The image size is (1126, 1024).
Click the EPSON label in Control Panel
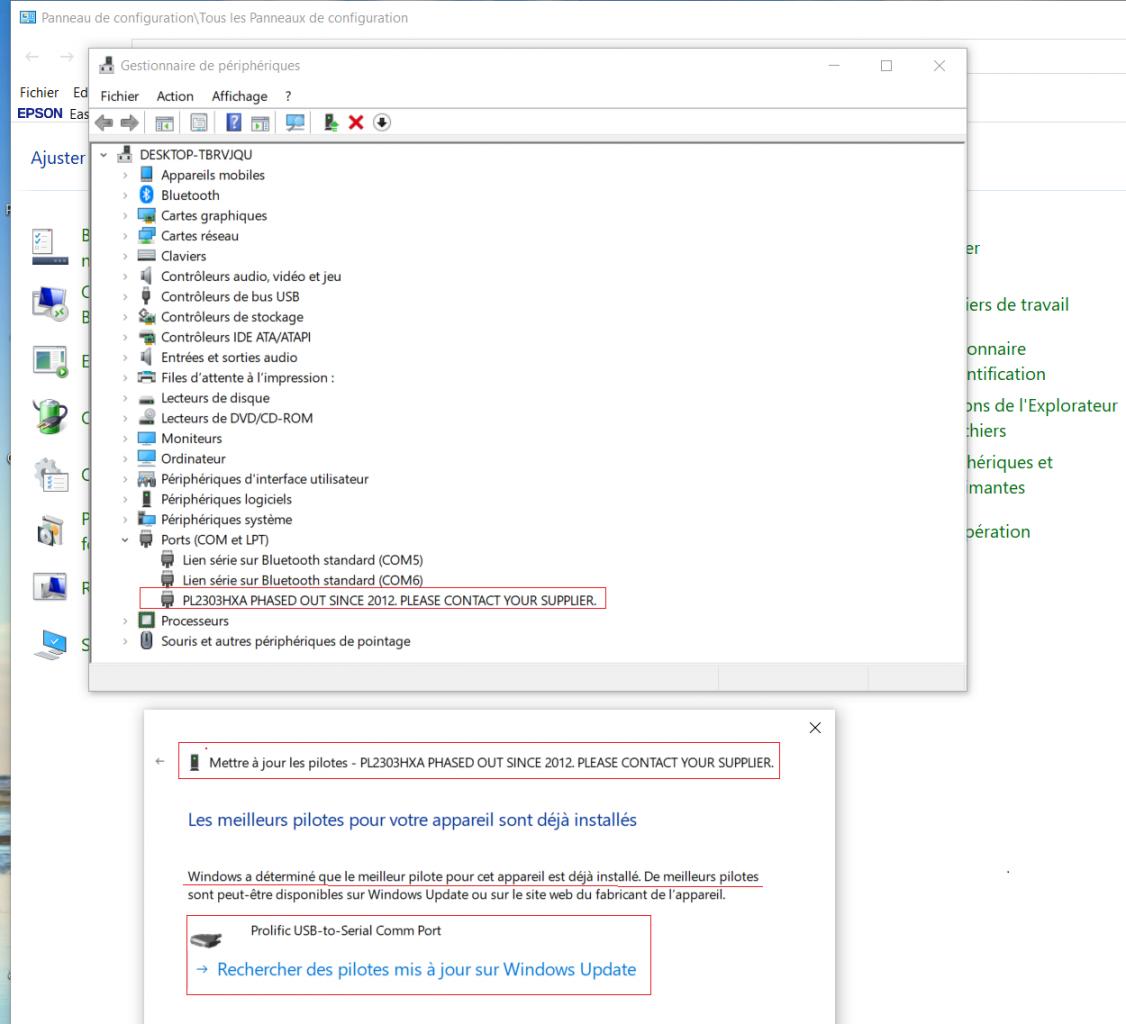coord(40,113)
